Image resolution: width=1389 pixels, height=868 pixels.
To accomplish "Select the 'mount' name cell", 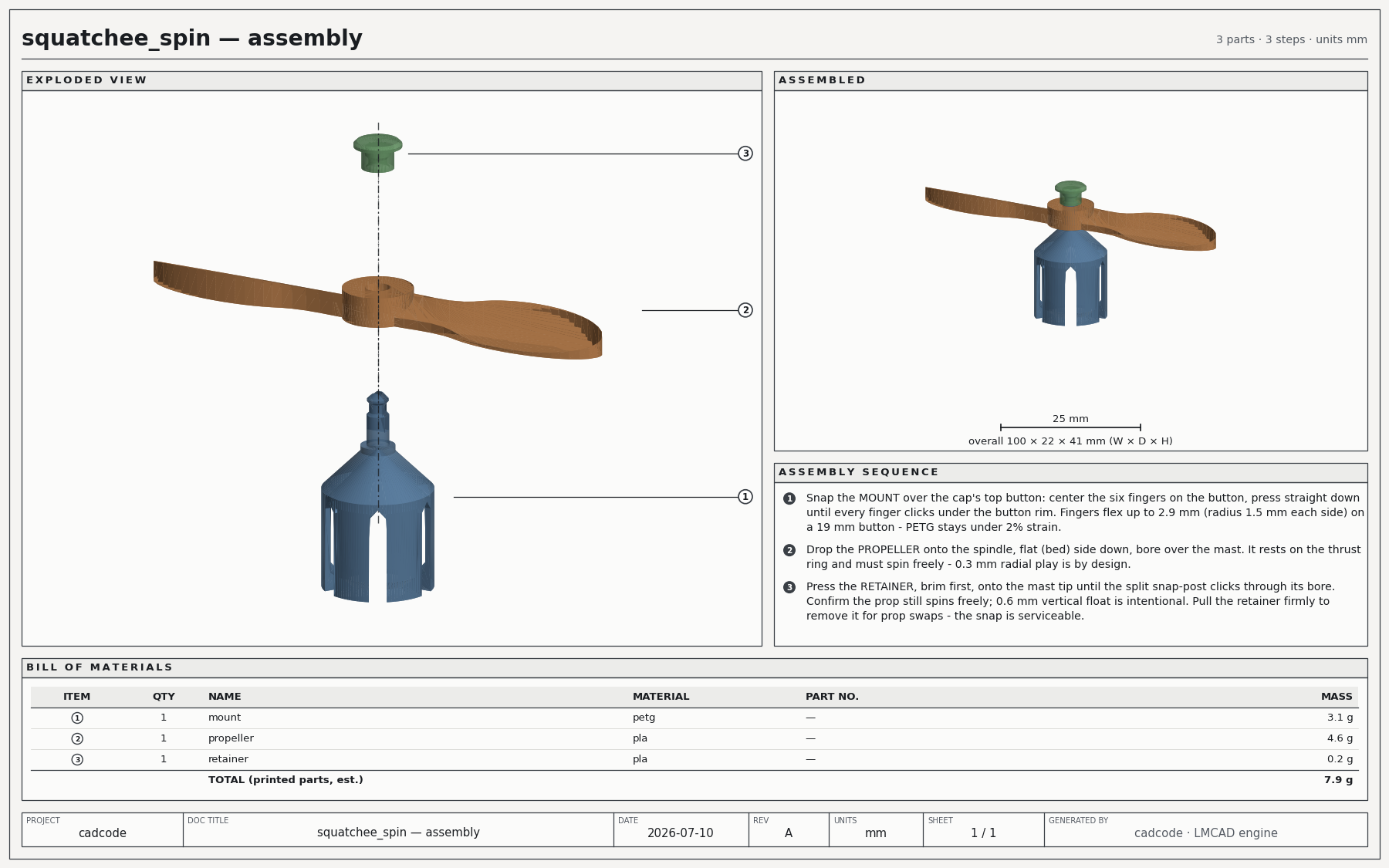I will (225, 718).
